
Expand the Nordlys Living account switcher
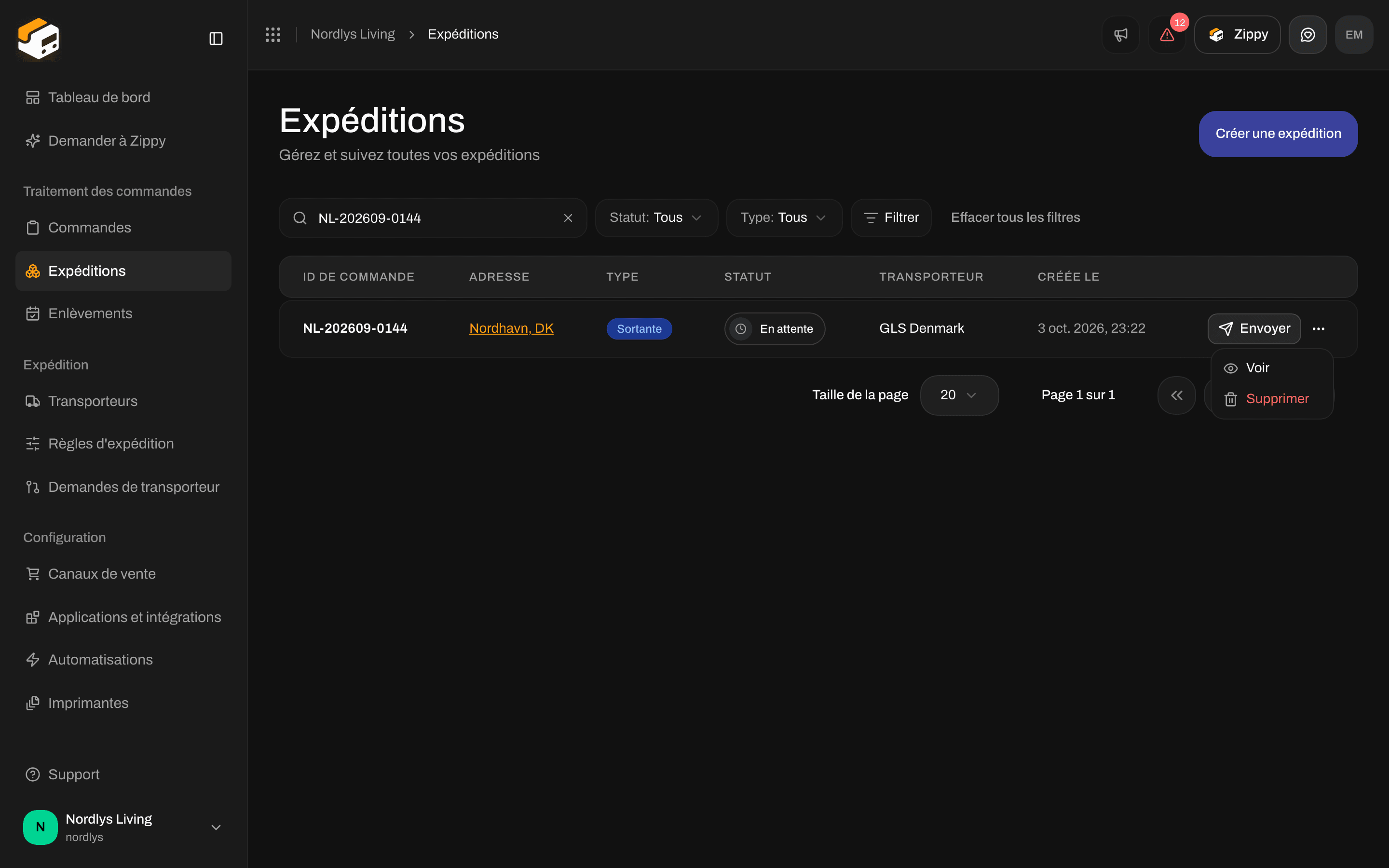pos(123,827)
